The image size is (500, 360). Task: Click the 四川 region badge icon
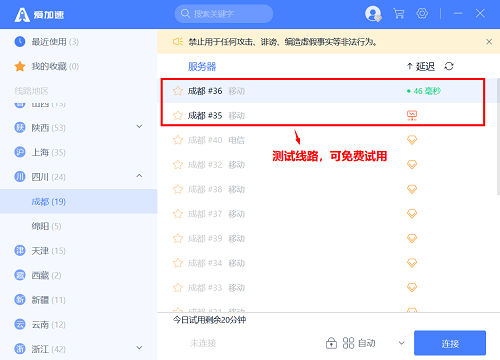20,176
